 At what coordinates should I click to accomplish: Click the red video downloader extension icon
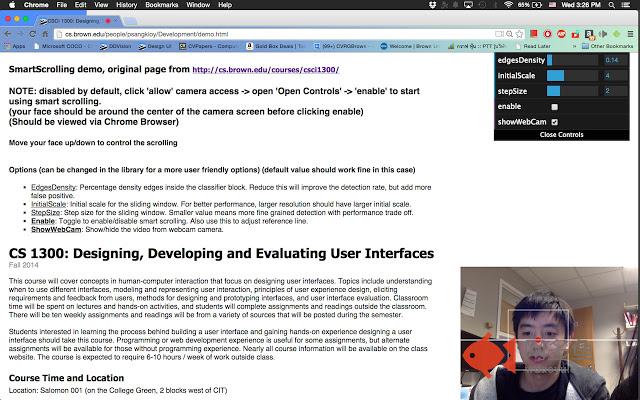point(575,34)
